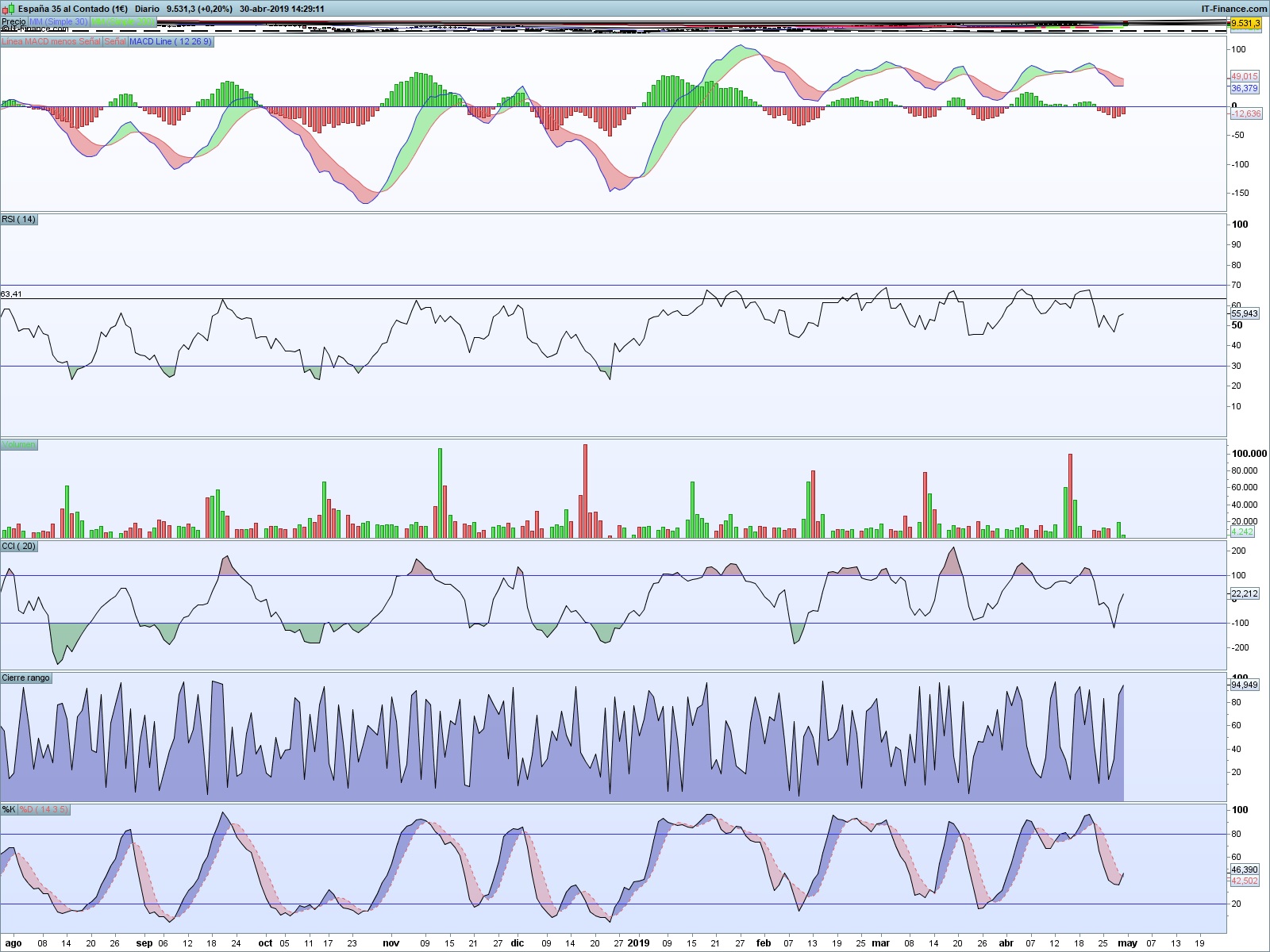The height and width of the screenshot is (952, 1270).
Task: Click the oct month on the date axis
Action: pos(265,943)
